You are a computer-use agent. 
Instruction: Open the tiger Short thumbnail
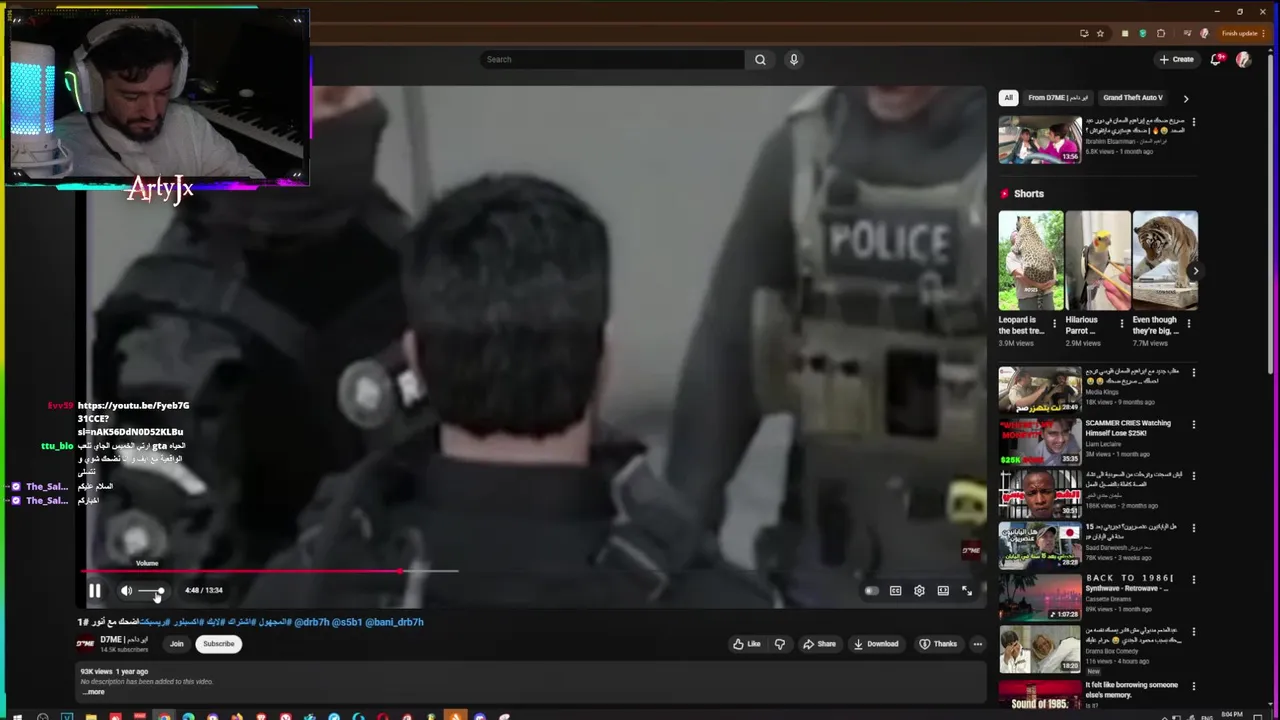[x=1165, y=260]
